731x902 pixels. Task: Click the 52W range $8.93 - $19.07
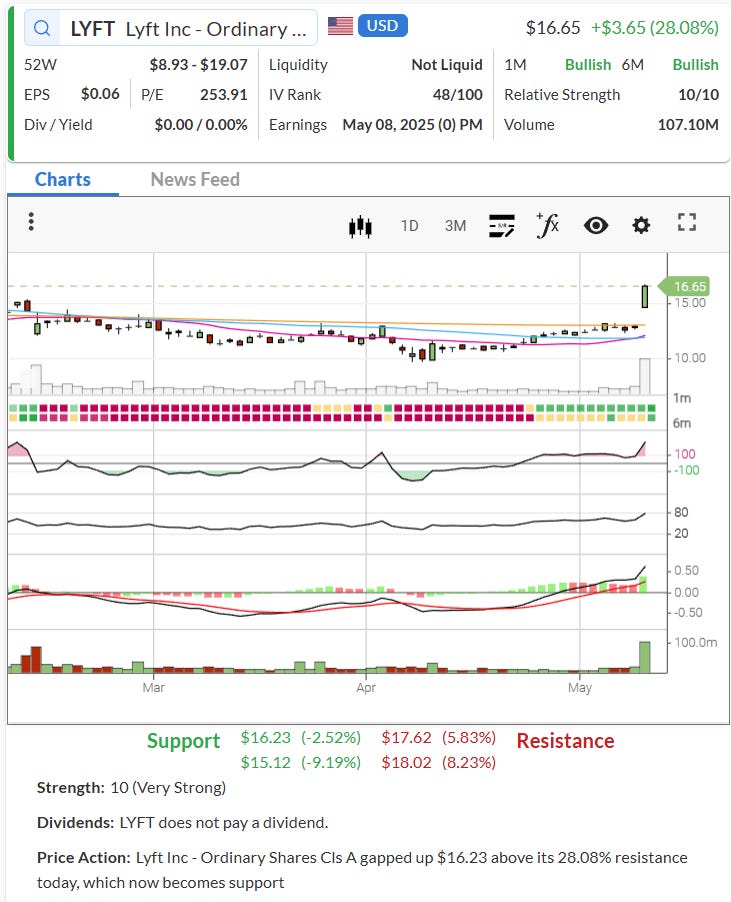point(198,64)
